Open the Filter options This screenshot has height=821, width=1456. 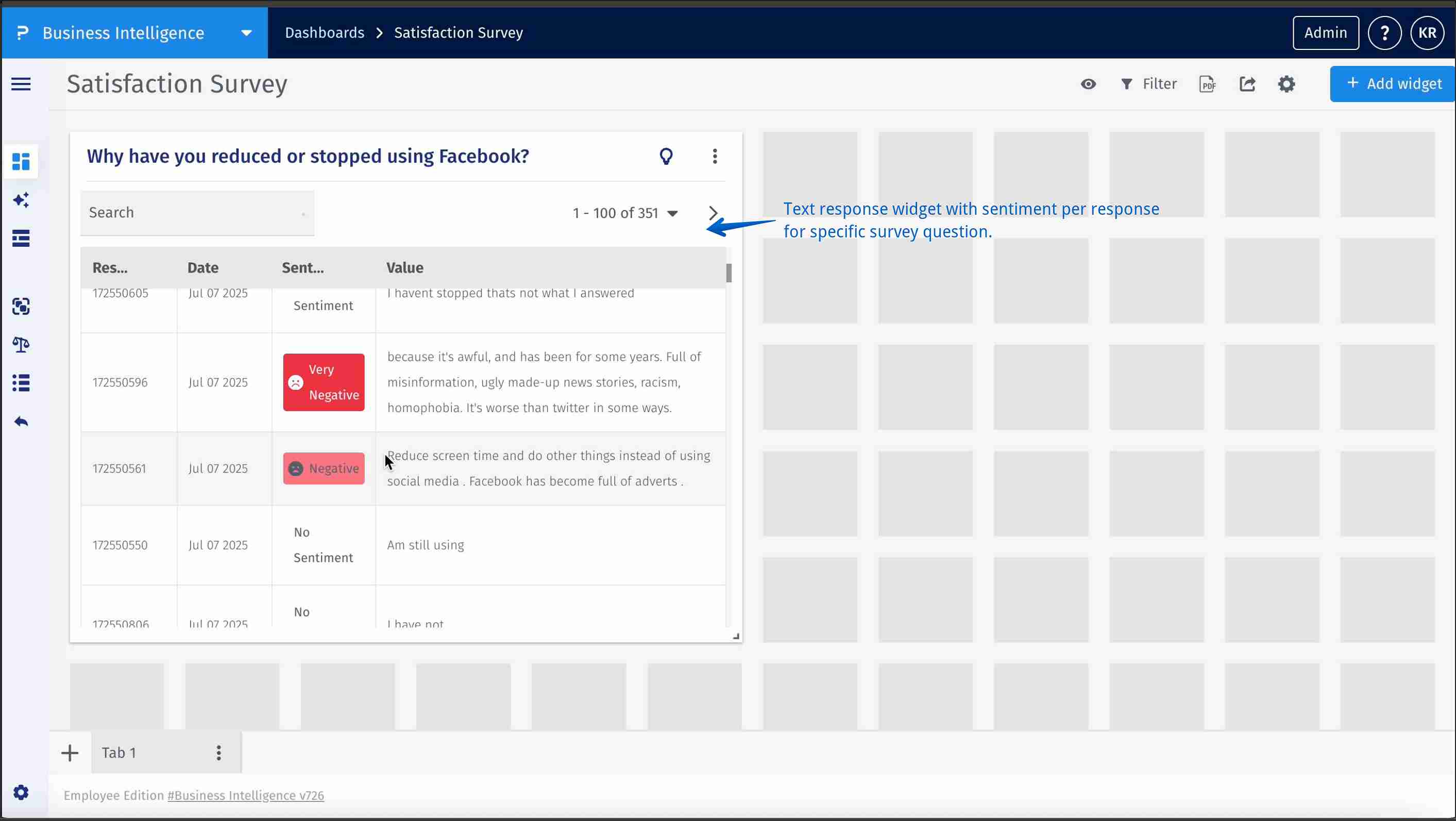pyautogui.click(x=1148, y=83)
